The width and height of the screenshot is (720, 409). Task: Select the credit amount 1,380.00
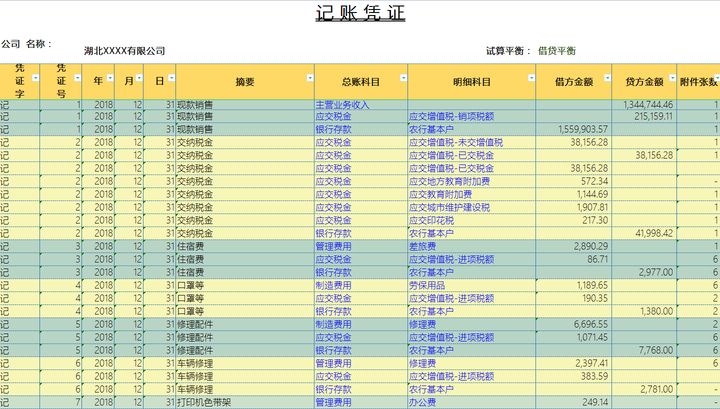(644, 311)
